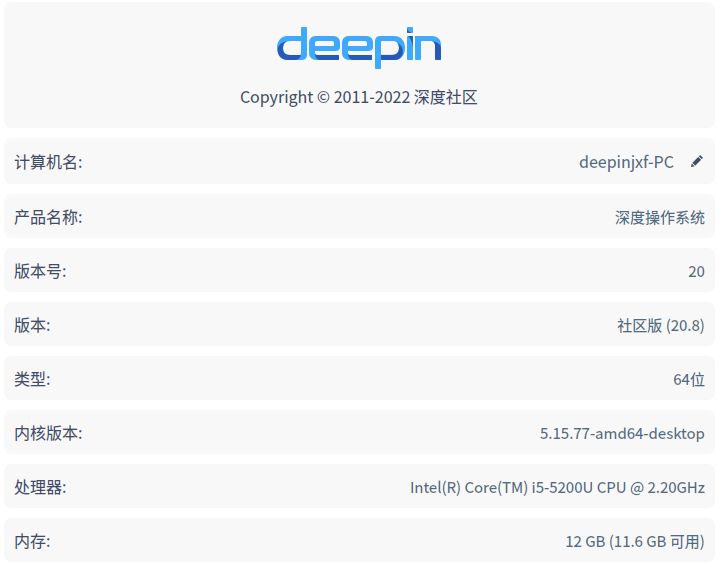Click the 计算机名 label
The width and height of the screenshot is (725, 580).
(x=48, y=162)
